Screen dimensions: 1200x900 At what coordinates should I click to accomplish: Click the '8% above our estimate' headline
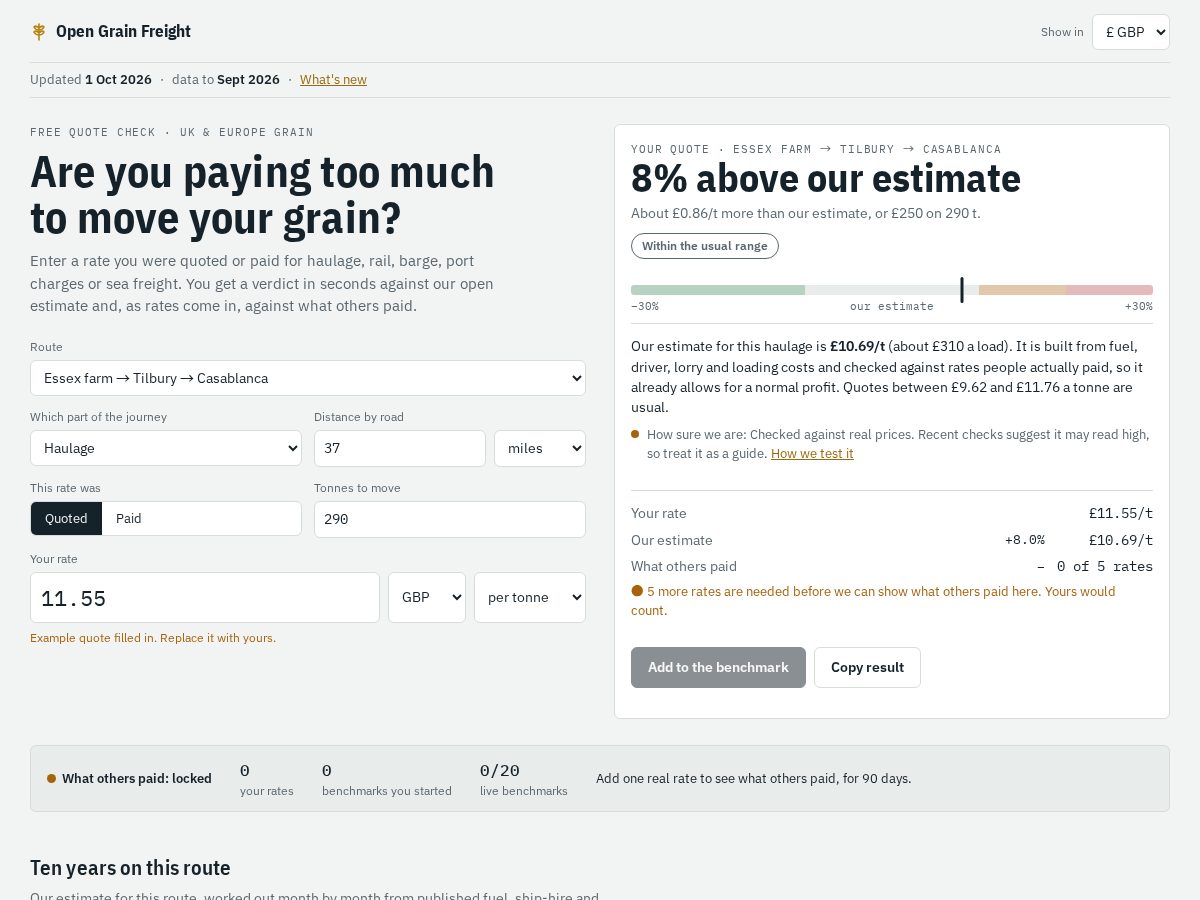[826, 180]
